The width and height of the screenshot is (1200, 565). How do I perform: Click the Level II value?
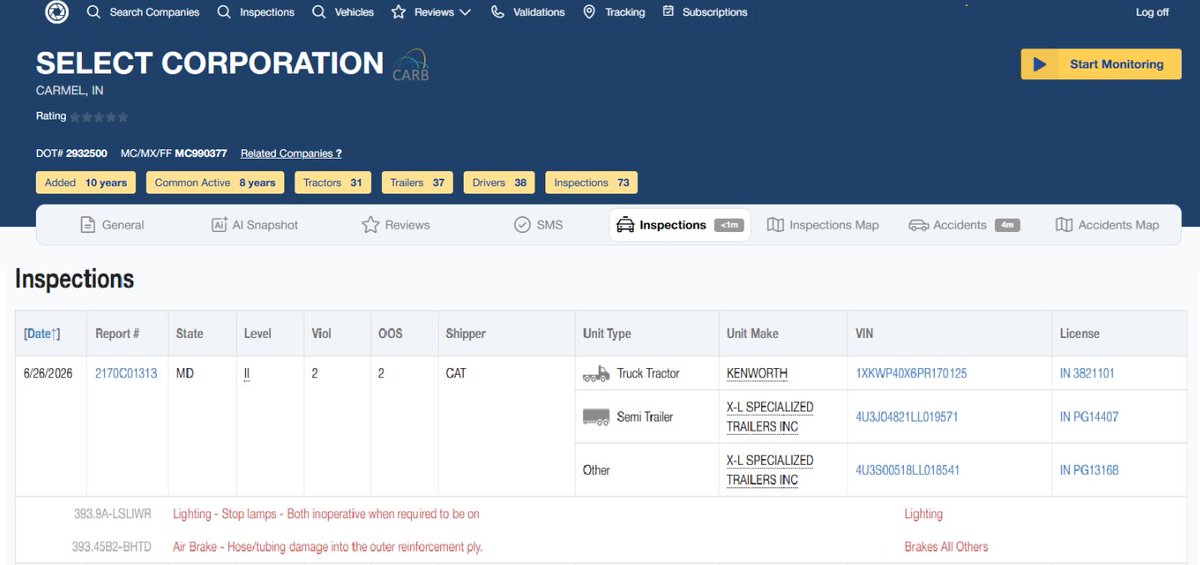click(247, 373)
